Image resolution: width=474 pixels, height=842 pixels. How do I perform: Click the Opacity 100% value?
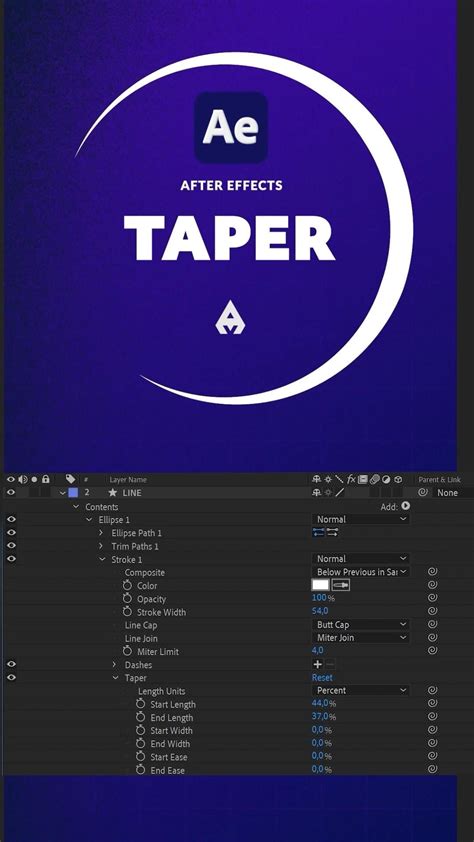coord(323,598)
